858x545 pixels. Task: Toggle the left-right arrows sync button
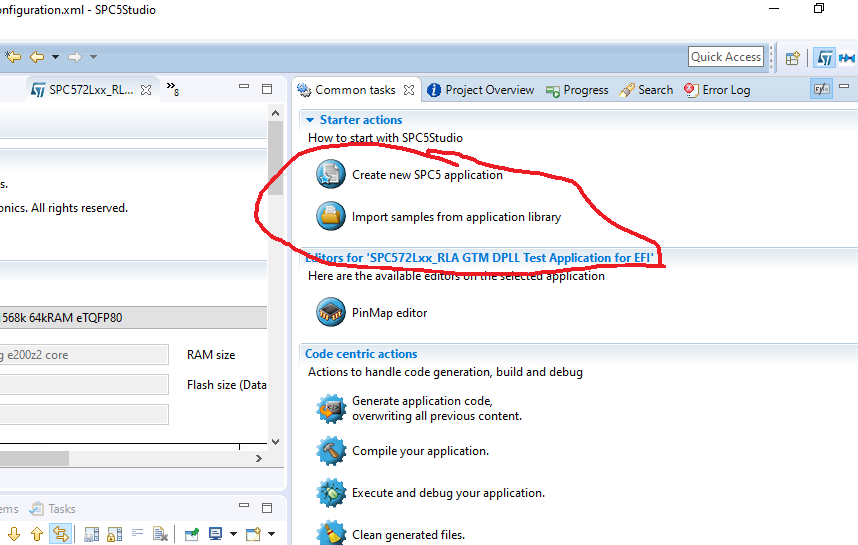60,534
